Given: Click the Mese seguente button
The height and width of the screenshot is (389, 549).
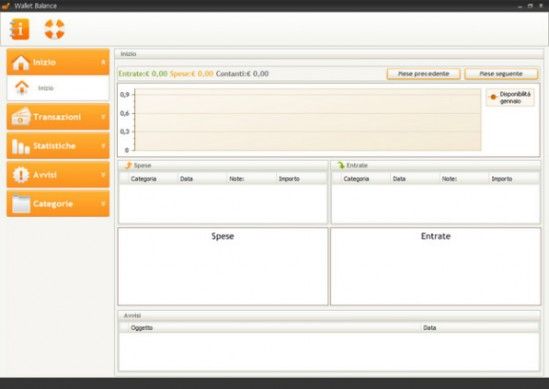Looking at the screenshot, I should point(501,74).
